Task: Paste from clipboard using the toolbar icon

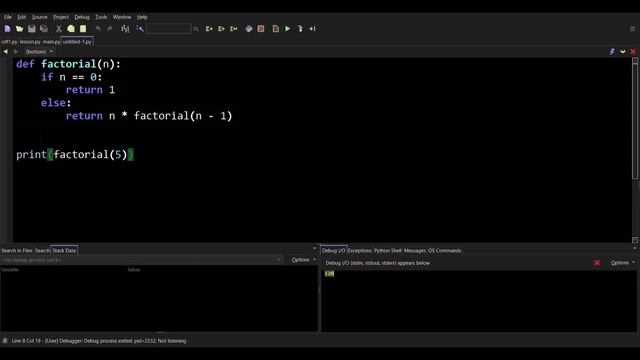Action: point(83,29)
